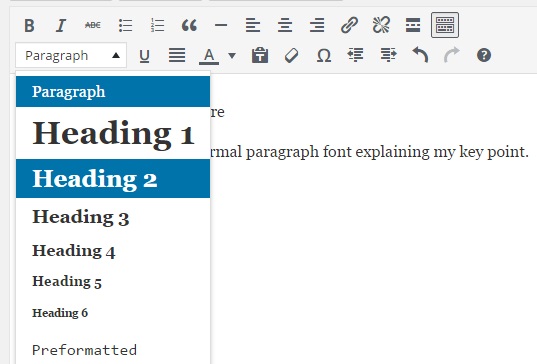
Task: Remove the link with the unlink icon
Action: point(381,25)
